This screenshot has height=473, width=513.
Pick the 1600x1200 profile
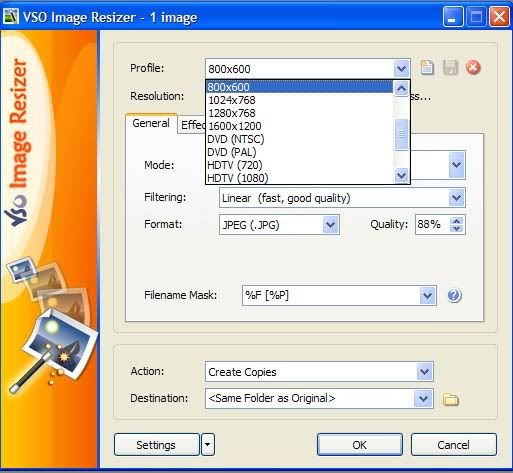[x=299, y=126]
